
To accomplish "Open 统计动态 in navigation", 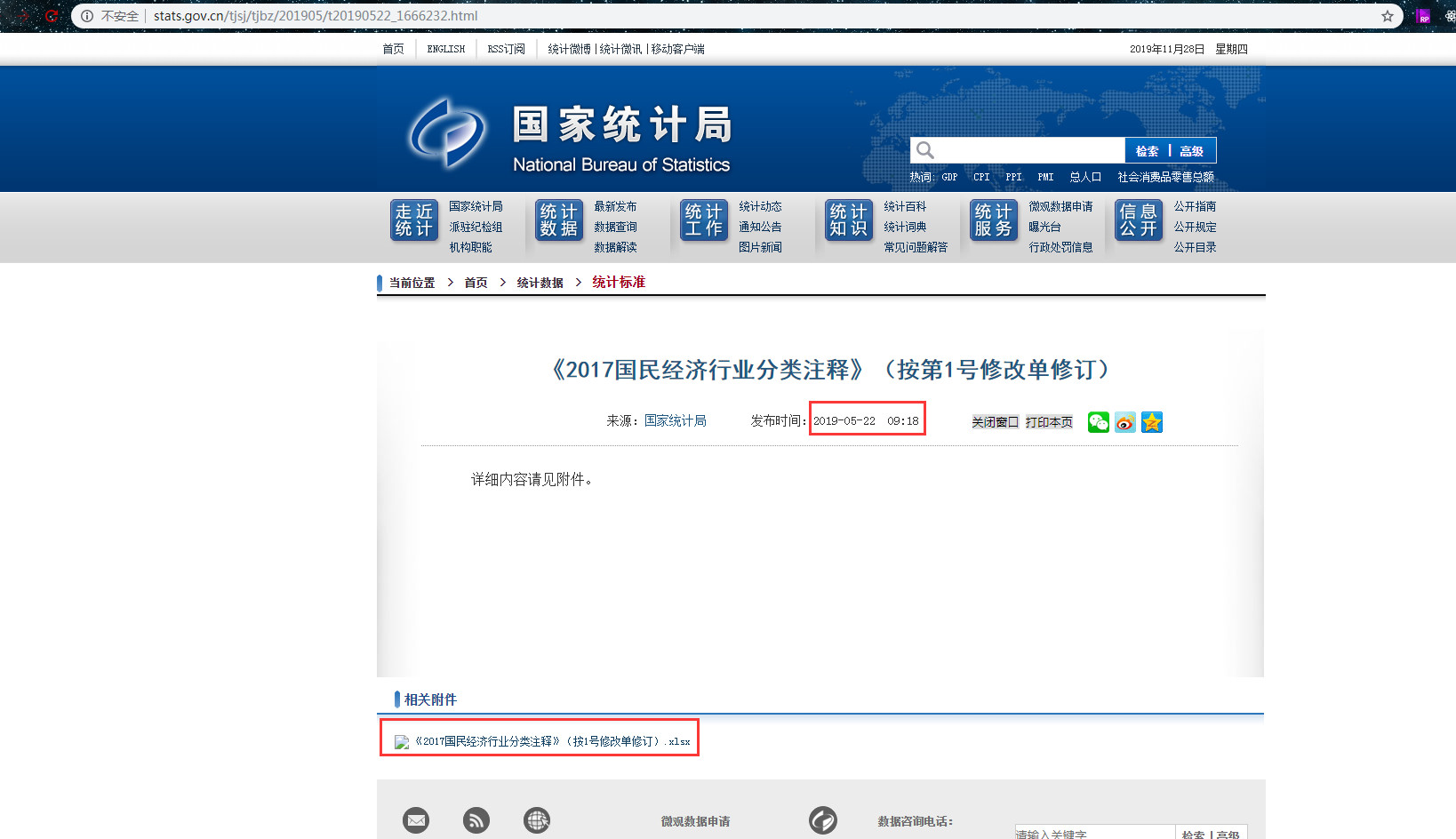I will (760, 206).
